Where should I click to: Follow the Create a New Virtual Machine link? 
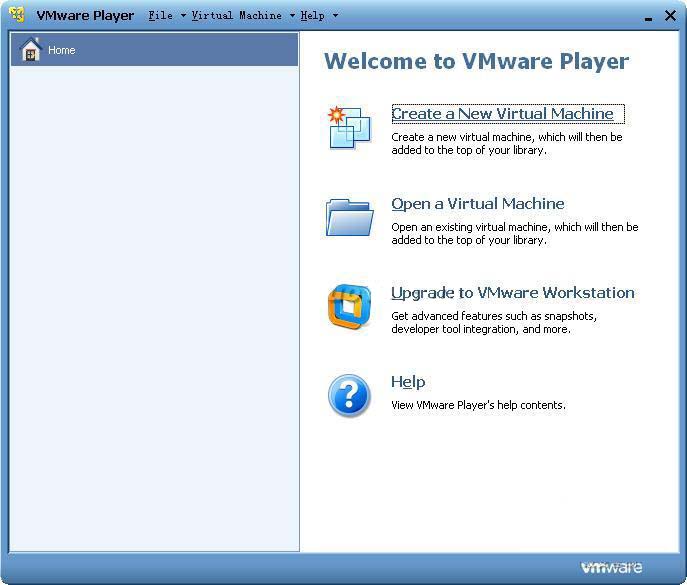(x=502, y=114)
